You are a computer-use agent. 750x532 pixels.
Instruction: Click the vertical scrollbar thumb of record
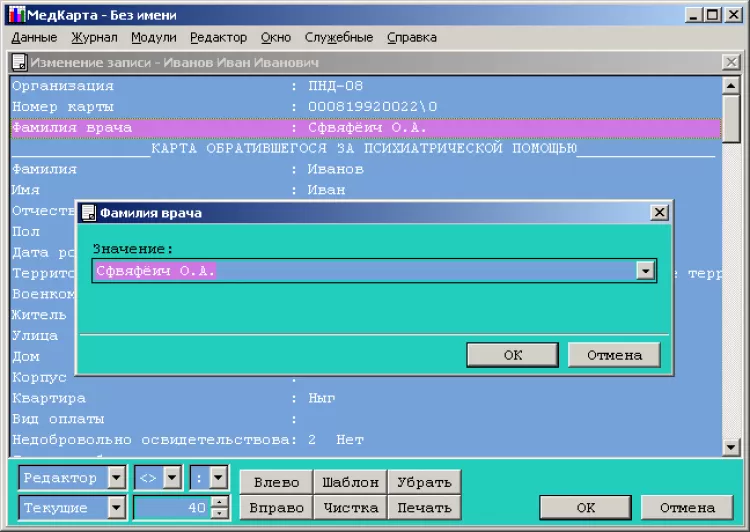731,119
